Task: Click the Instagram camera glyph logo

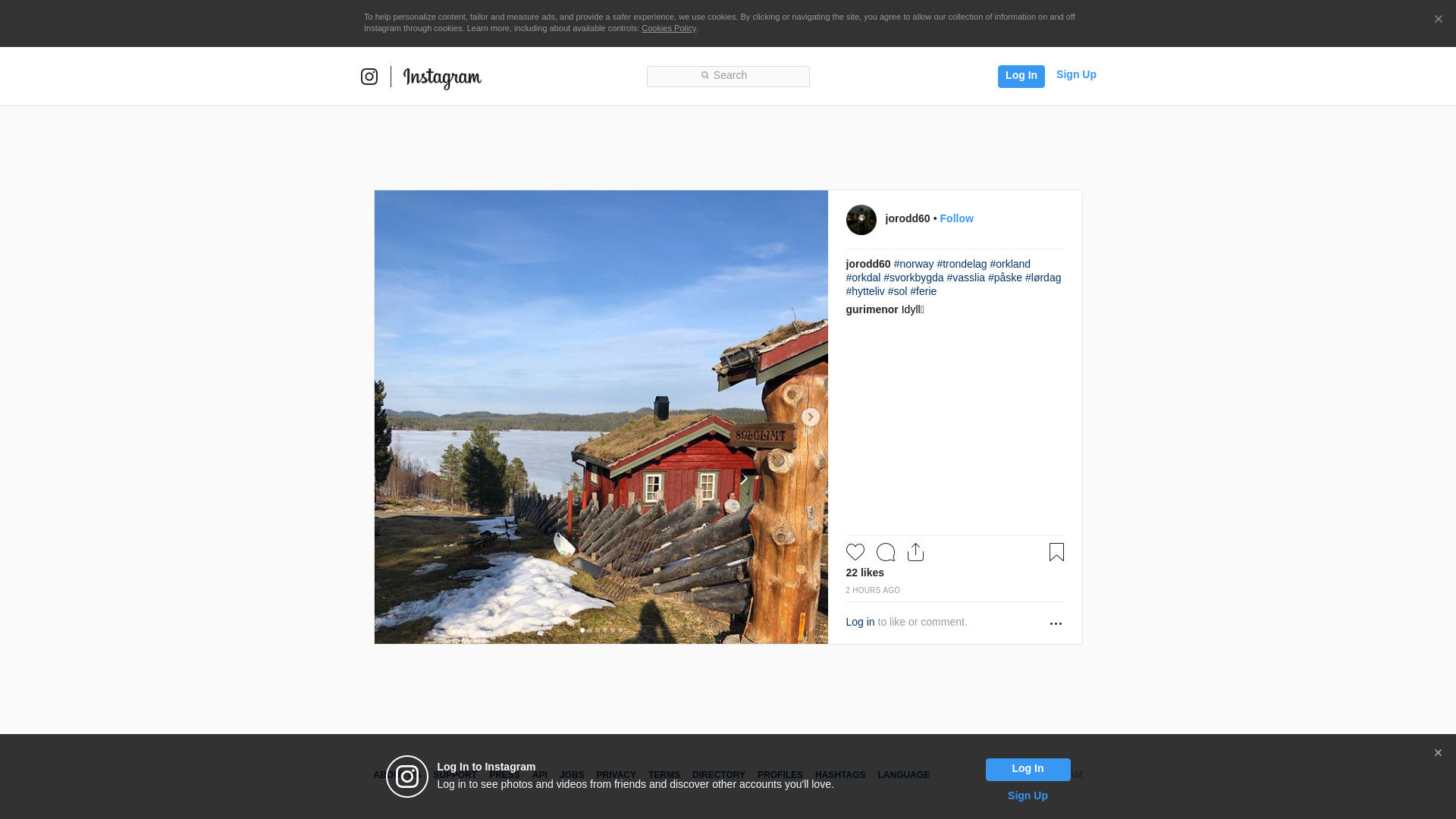Action: [x=369, y=77]
